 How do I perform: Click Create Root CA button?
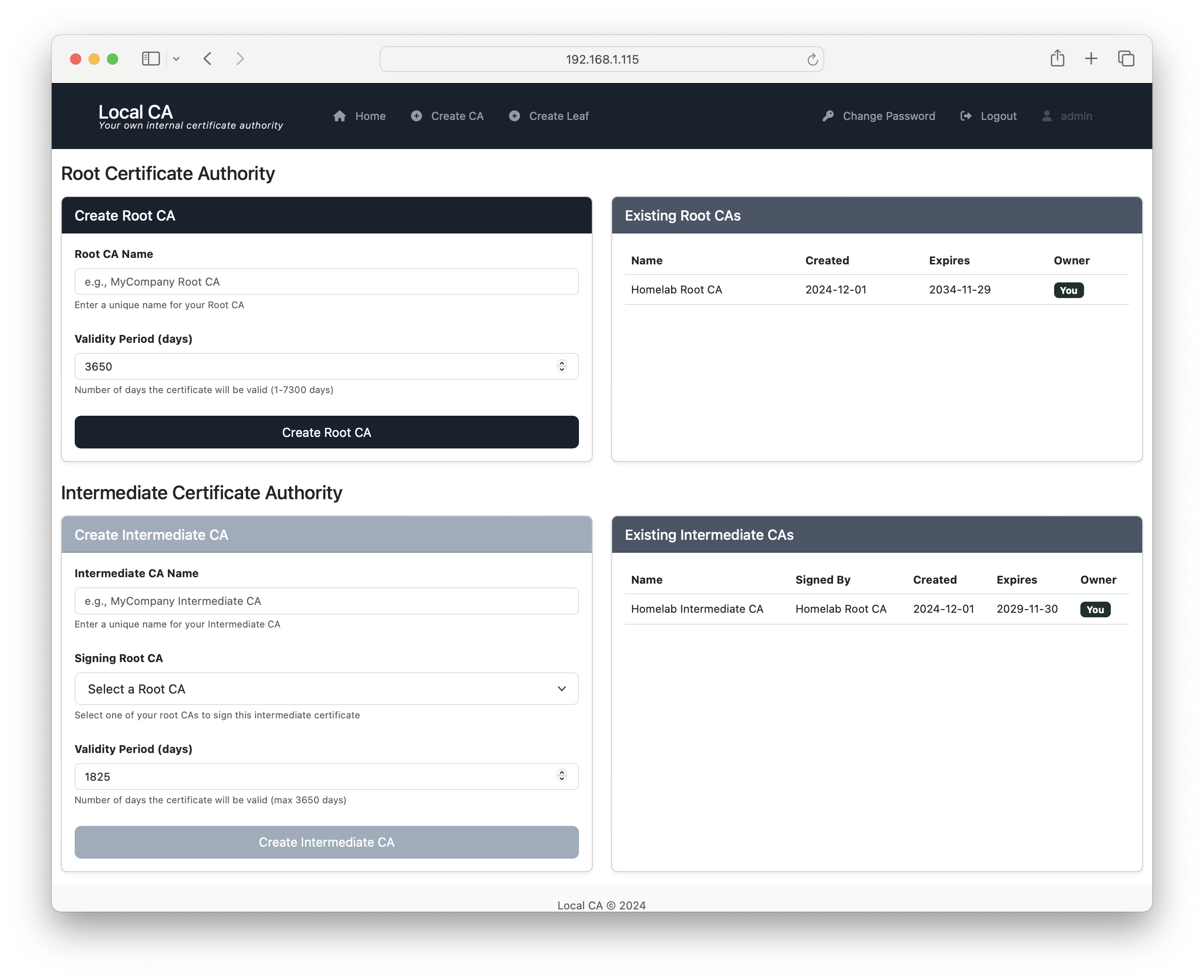tap(326, 432)
